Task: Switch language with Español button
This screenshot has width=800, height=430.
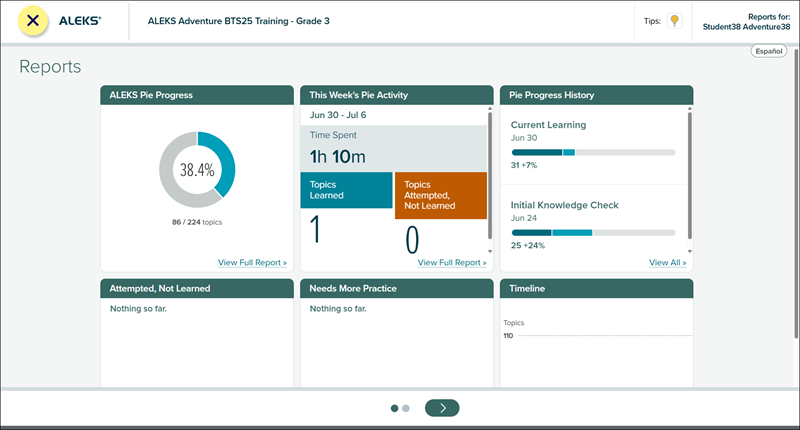Action: click(769, 51)
